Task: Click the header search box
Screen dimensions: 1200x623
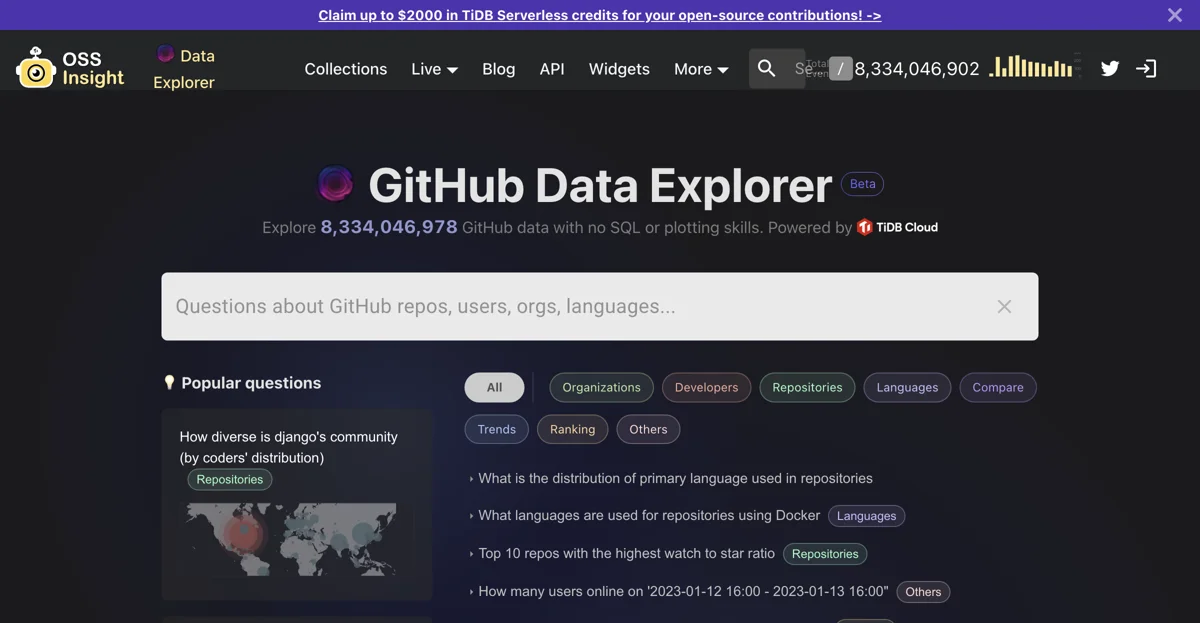Action: coord(777,68)
